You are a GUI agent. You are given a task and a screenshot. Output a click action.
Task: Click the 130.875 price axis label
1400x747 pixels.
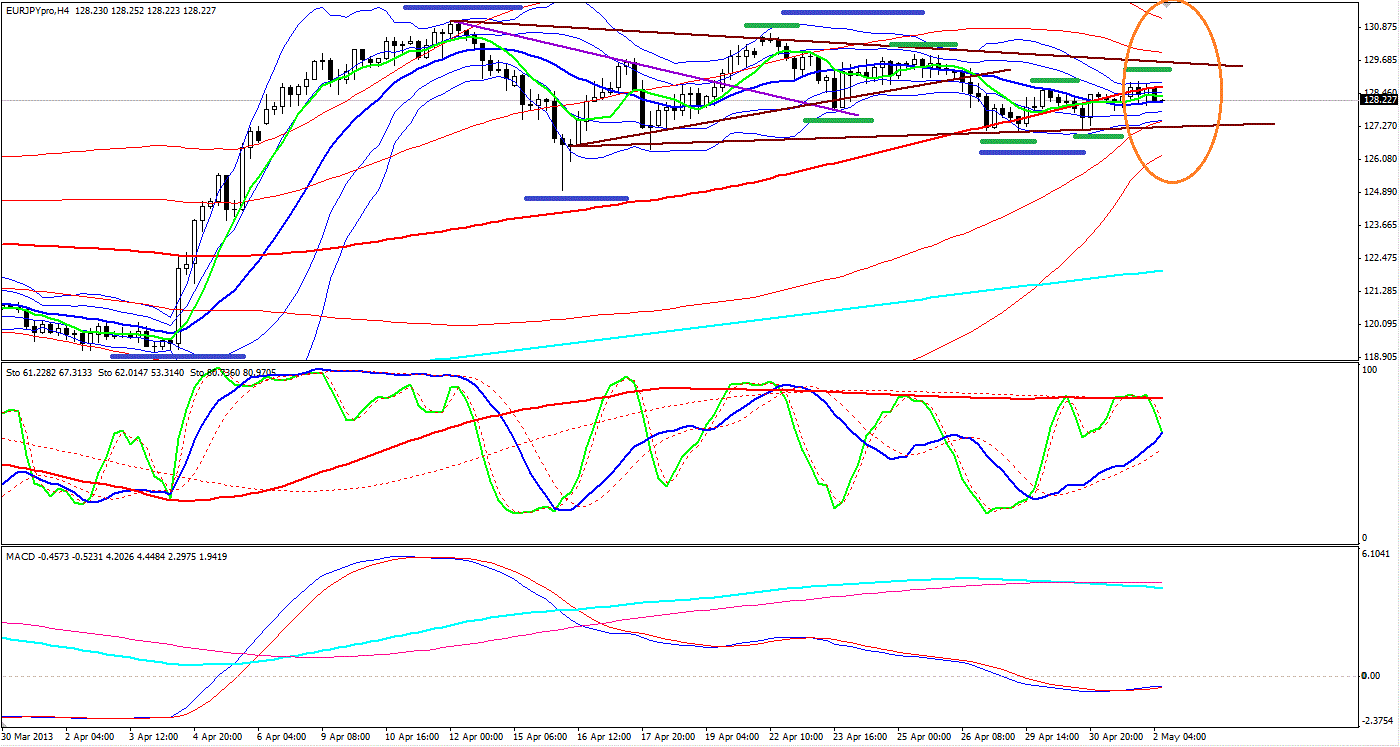(1380, 27)
